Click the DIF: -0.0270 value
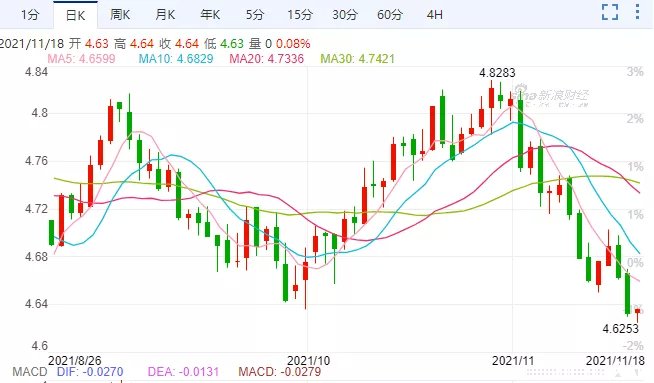Screen dimensions: 654x383 [x=90, y=372]
